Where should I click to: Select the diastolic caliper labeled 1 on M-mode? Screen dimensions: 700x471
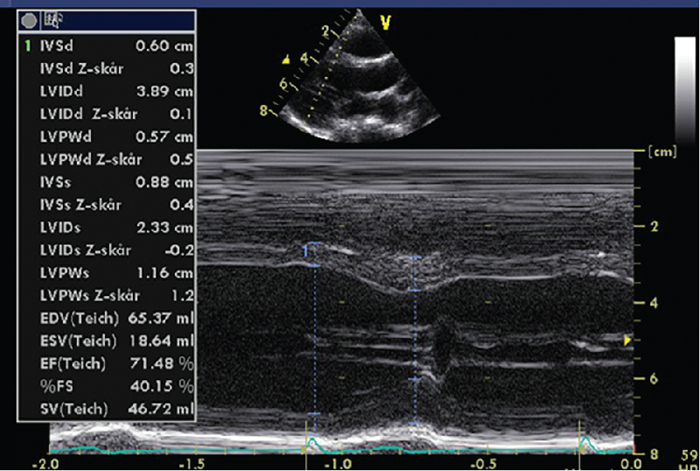(x=314, y=255)
